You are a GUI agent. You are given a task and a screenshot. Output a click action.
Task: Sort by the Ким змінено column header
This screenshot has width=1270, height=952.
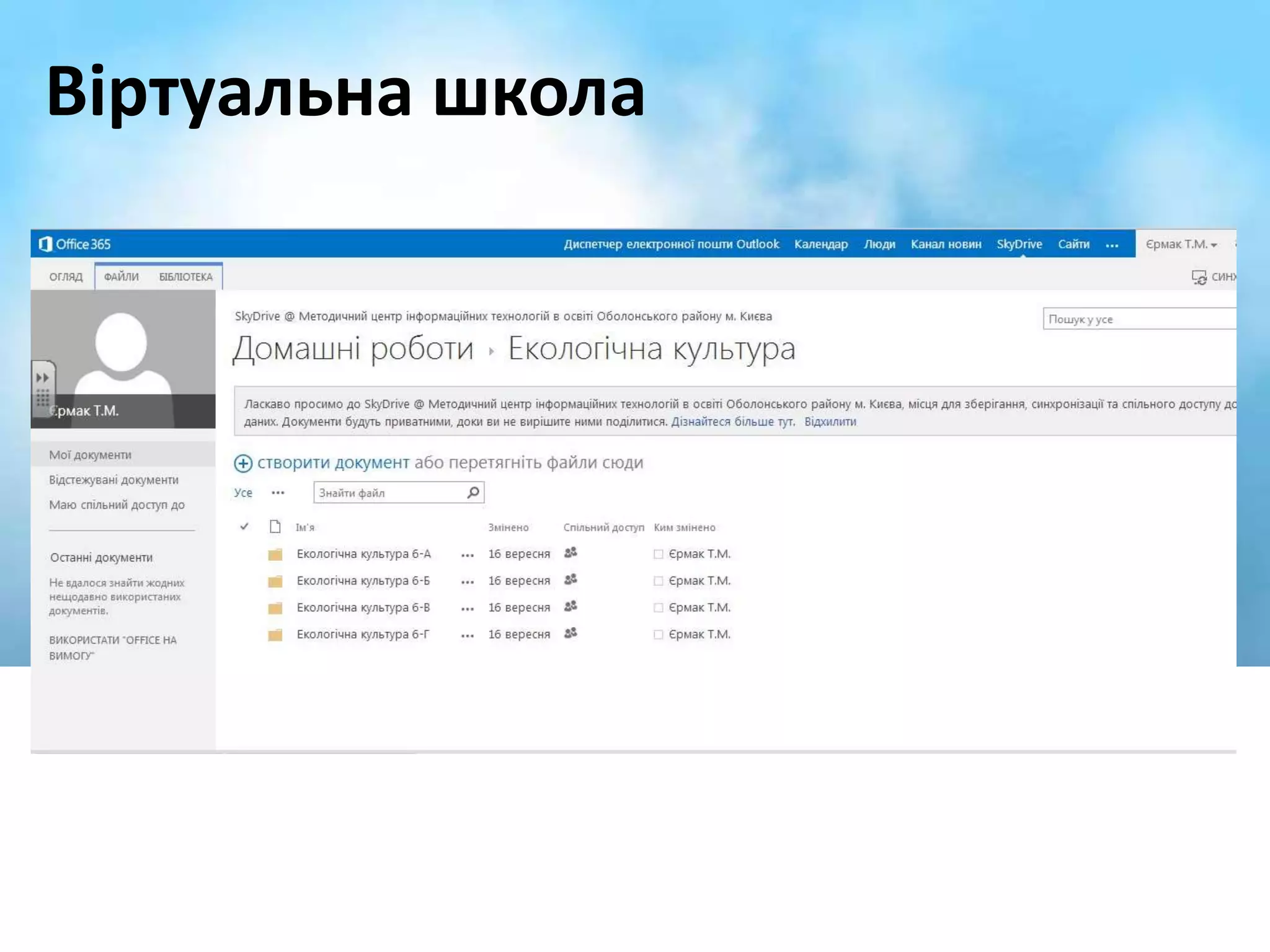(x=685, y=527)
